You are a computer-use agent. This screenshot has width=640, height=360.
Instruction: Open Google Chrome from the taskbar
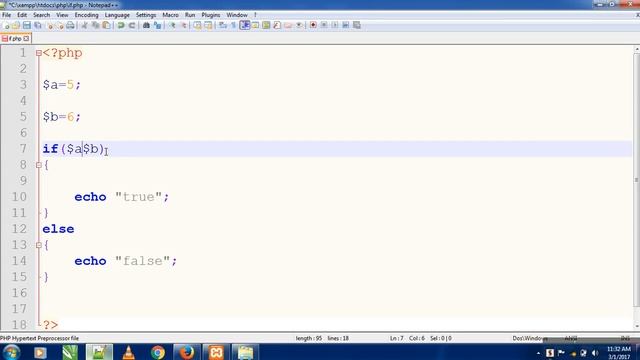pos(158,352)
